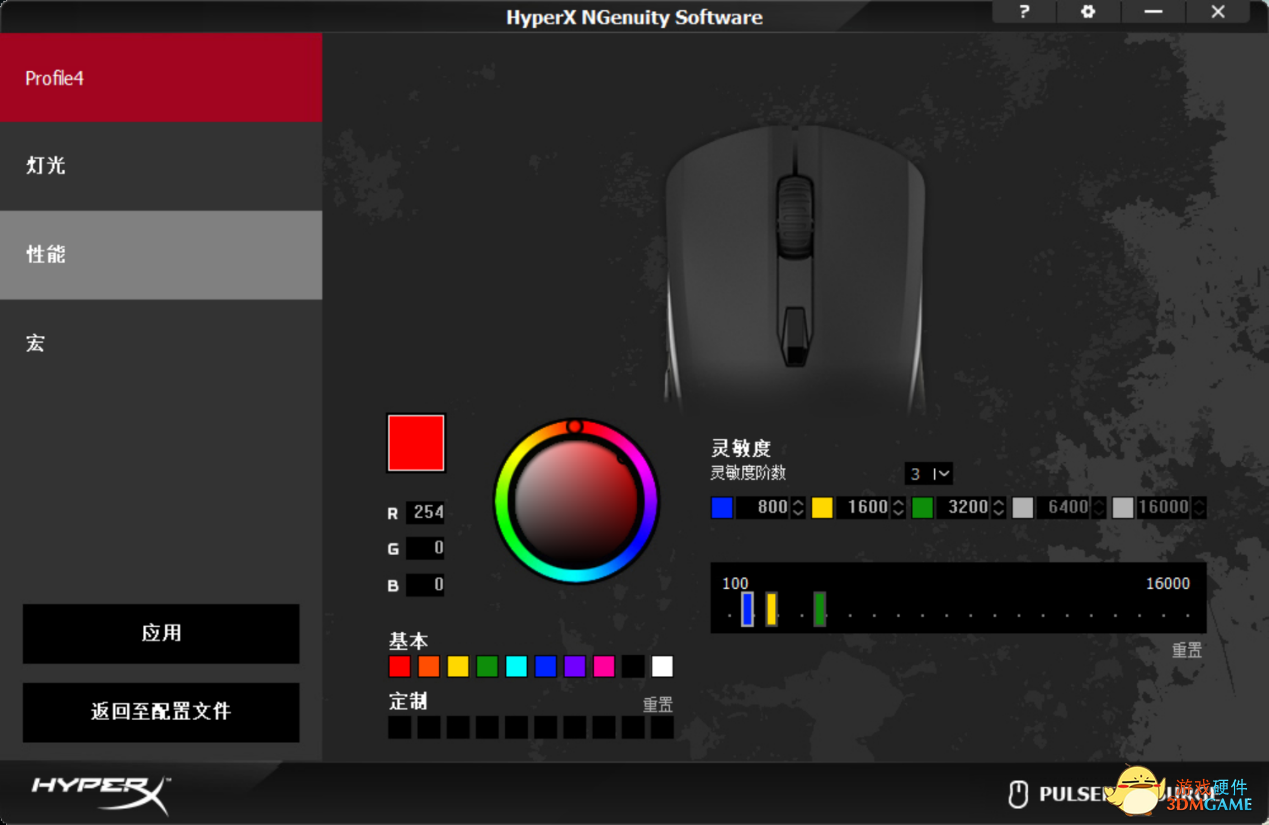This screenshot has width=1269, height=825.
Task: Click the stepper arrows beside 3200 DPI
Action: pos(998,507)
